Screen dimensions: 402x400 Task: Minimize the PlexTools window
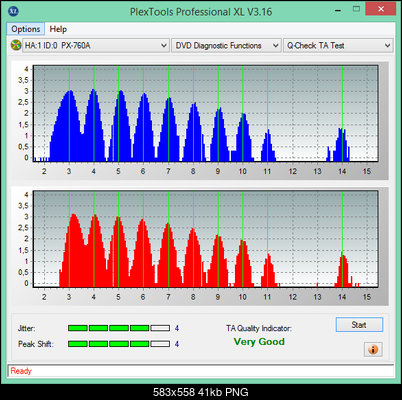coord(339,11)
